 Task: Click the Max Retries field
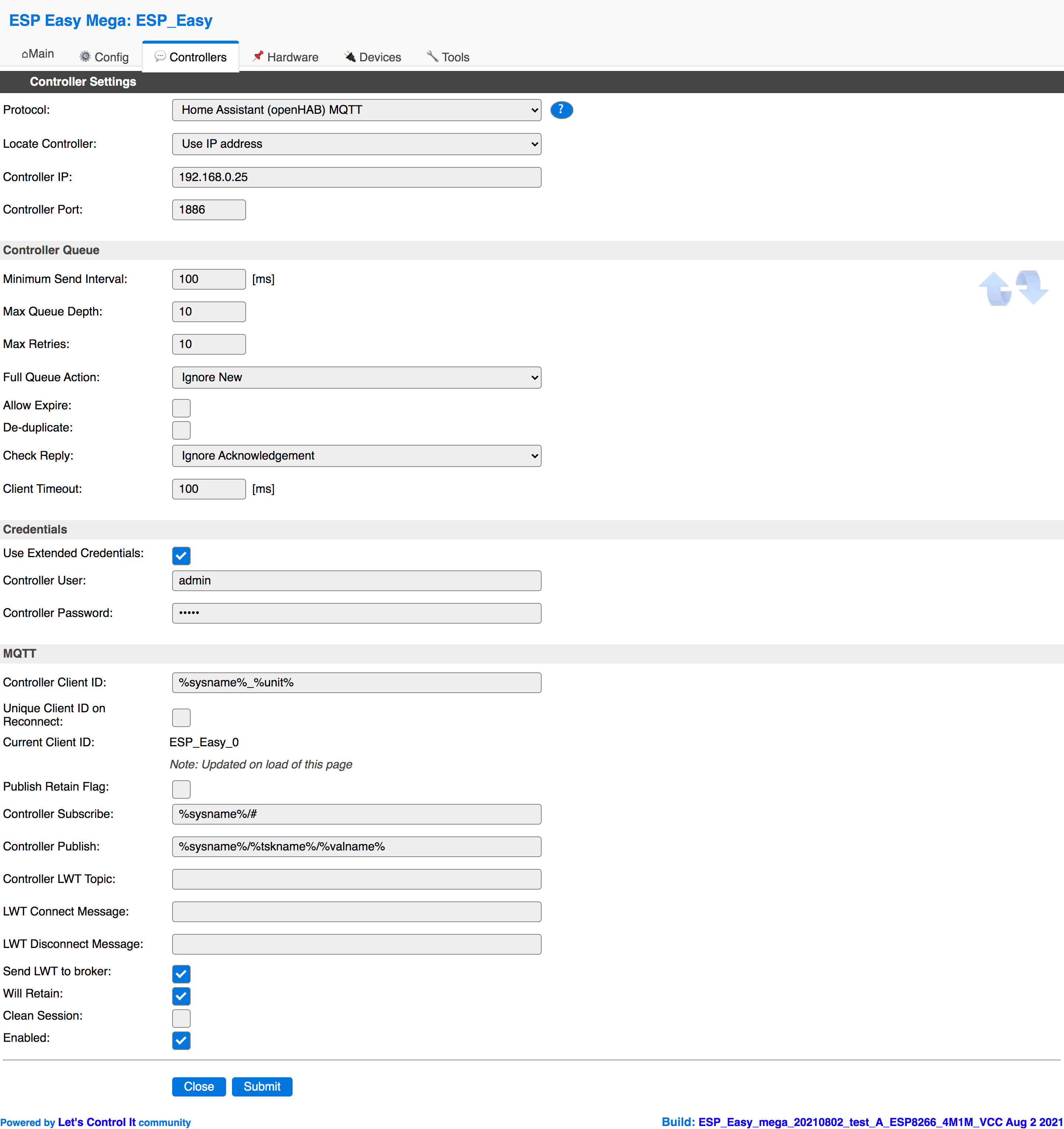[209, 344]
